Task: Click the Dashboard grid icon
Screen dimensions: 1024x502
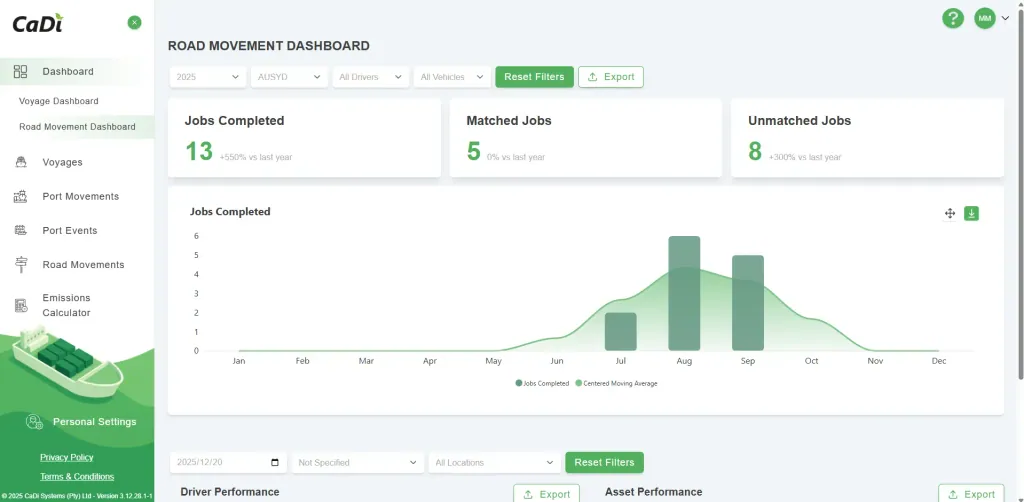Action: tap(20, 72)
